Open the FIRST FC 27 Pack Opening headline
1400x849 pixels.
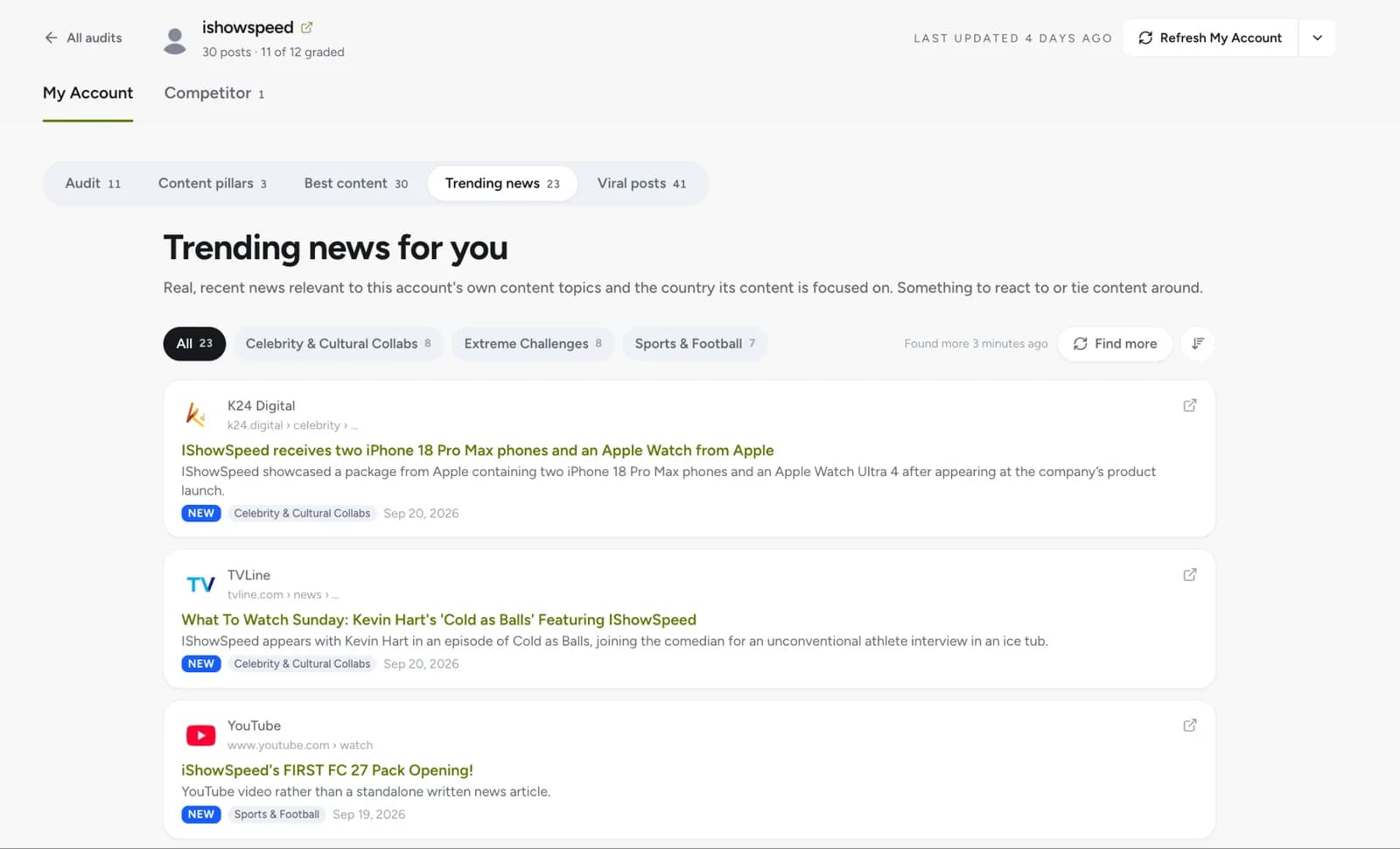[327, 770]
